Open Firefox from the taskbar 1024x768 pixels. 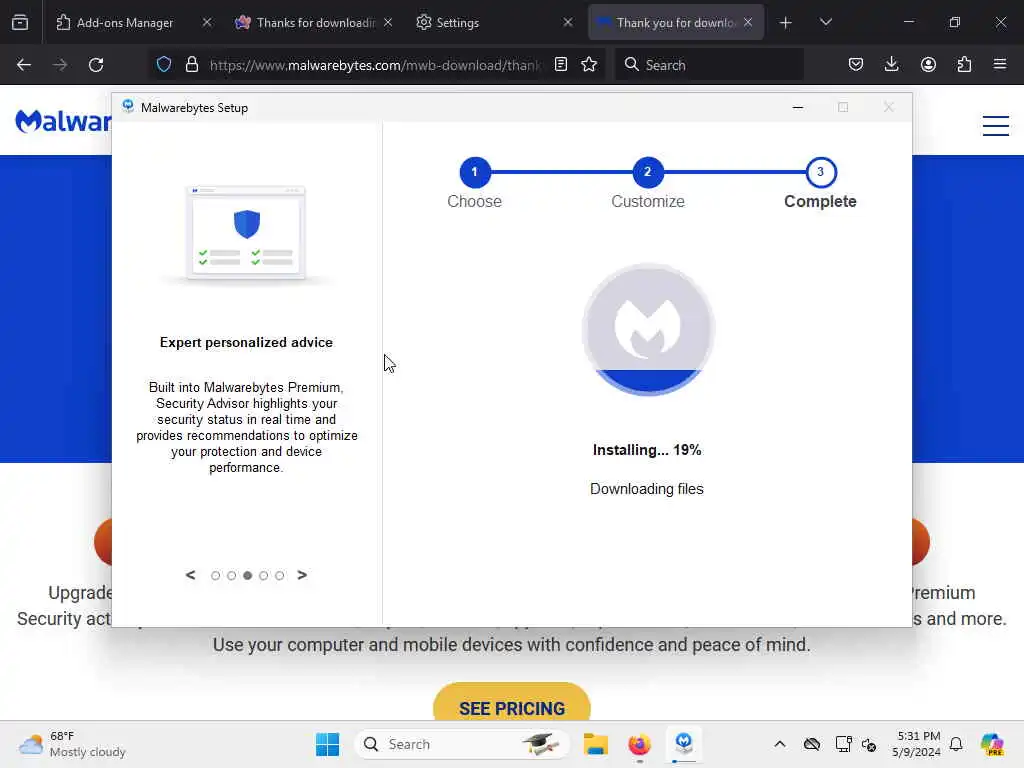[x=639, y=744]
